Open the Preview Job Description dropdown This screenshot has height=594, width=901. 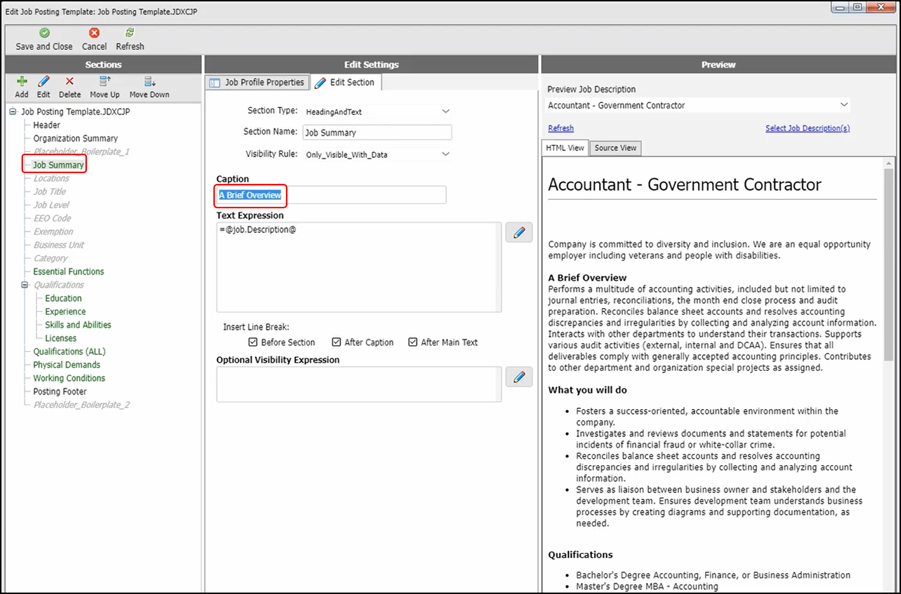[x=844, y=105]
